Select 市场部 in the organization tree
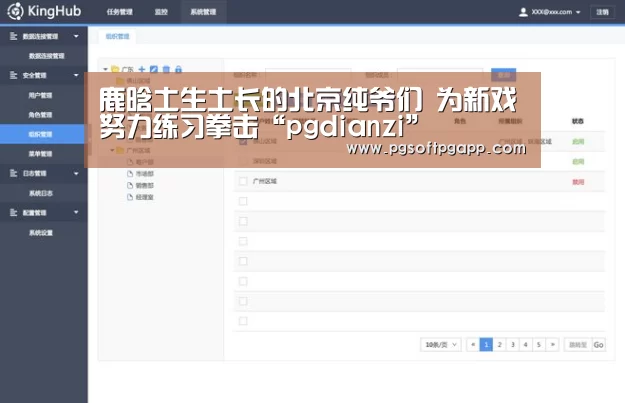The height and width of the screenshot is (403, 625). tap(145, 174)
